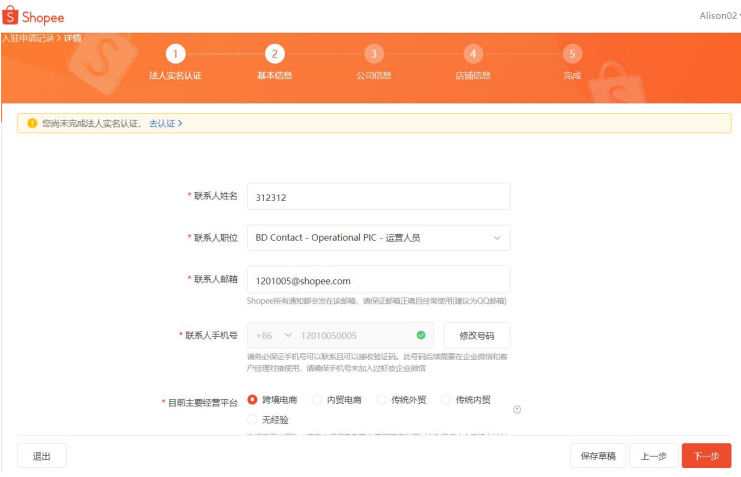The height and width of the screenshot is (477, 741).
Task: Click the 上一步 button
Action: coord(654,456)
